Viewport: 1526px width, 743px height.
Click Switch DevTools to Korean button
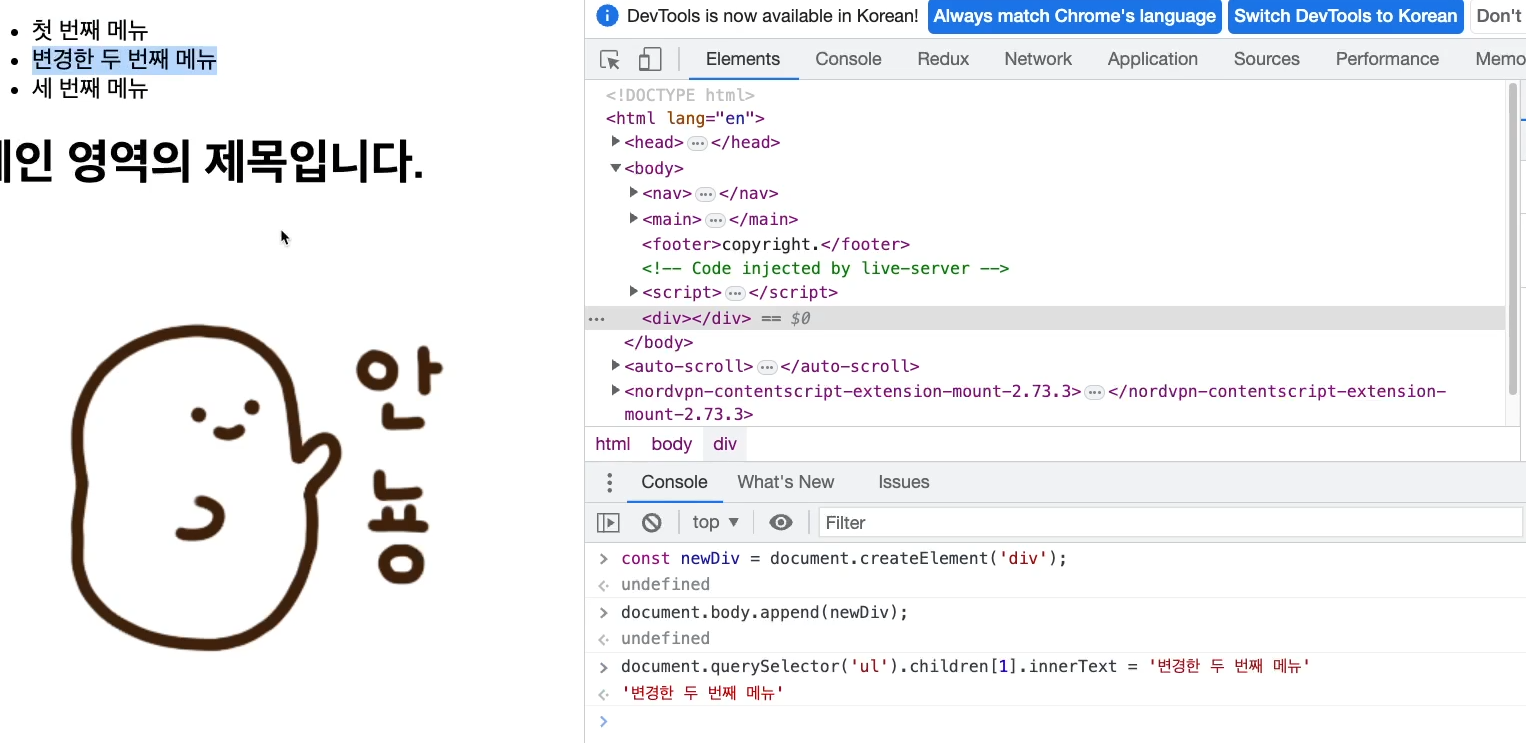coord(1345,16)
